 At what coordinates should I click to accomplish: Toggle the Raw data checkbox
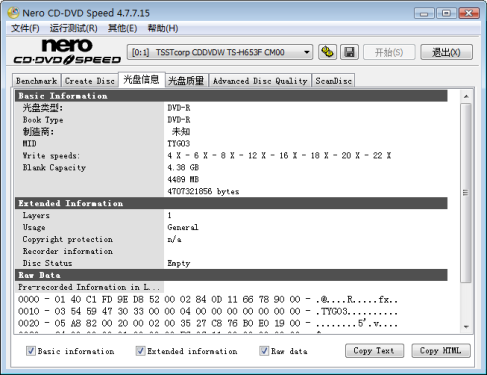click(264, 351)
